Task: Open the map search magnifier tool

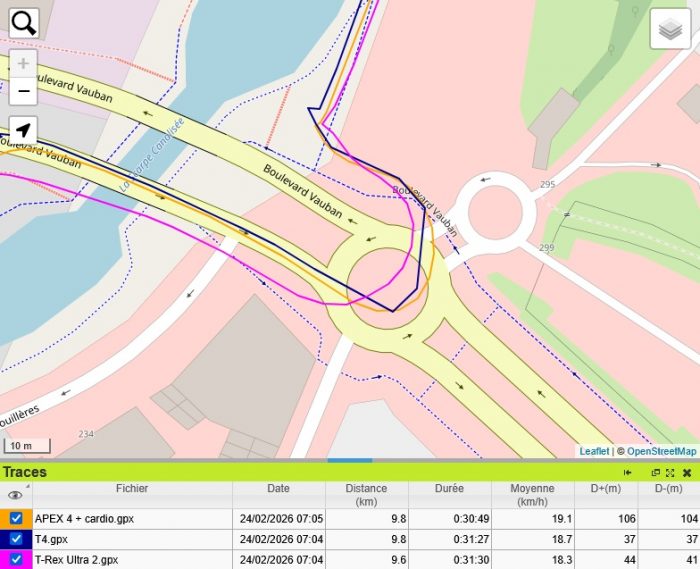Action: coord(24,22)
